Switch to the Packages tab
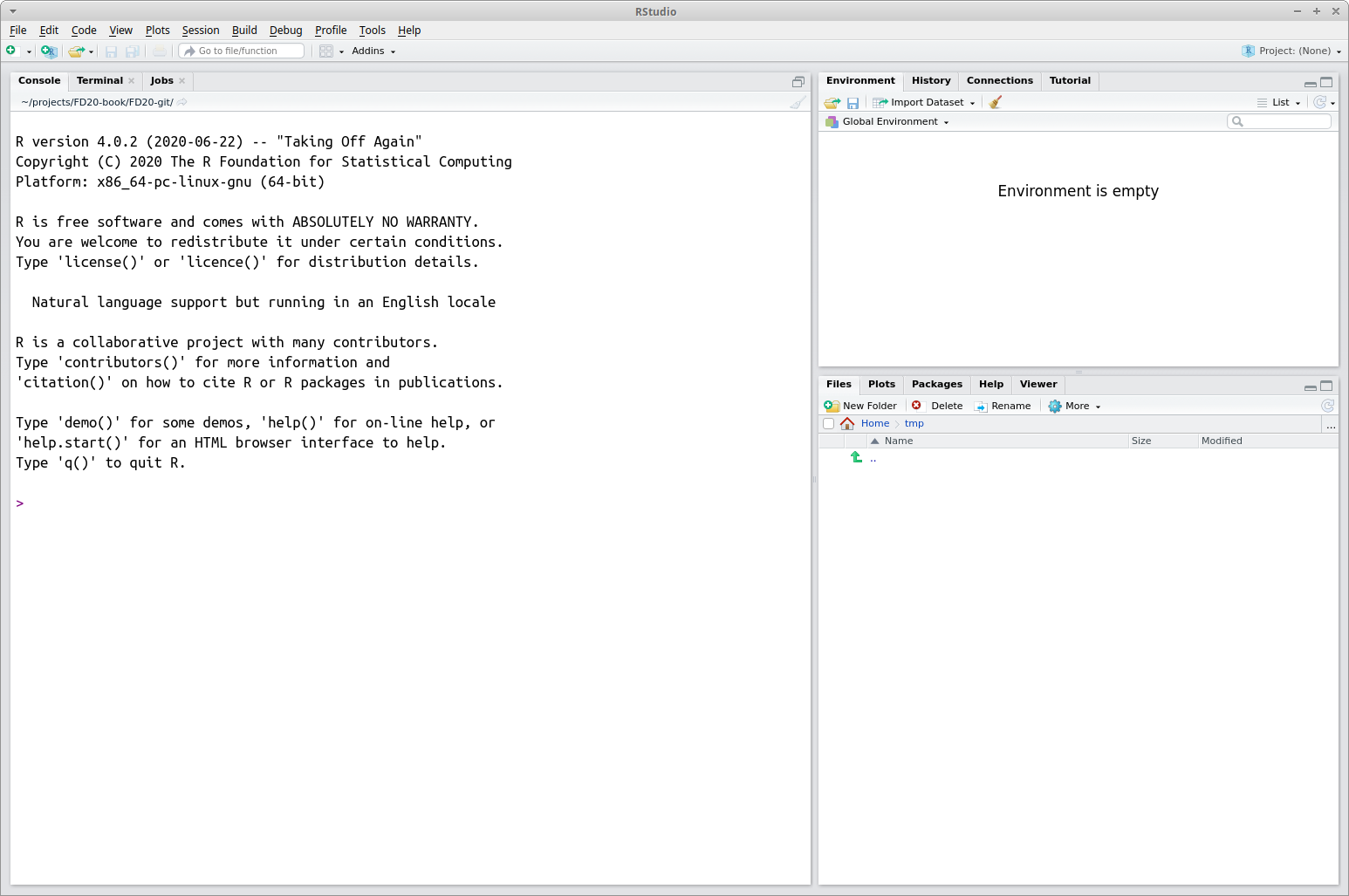This screenshot has width=1349, height=896. coord(936,384)
